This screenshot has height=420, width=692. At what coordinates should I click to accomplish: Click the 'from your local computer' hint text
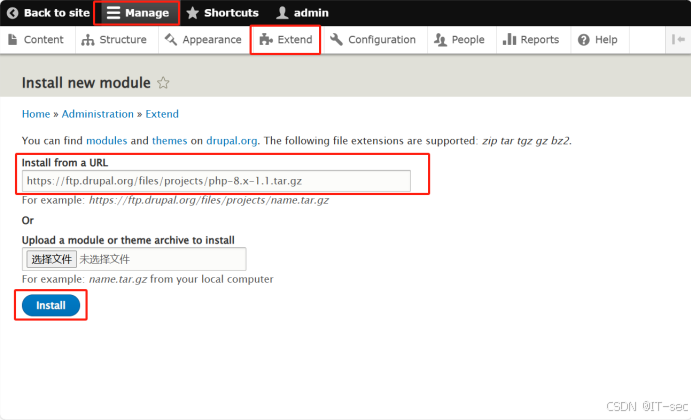coord(212,279)
